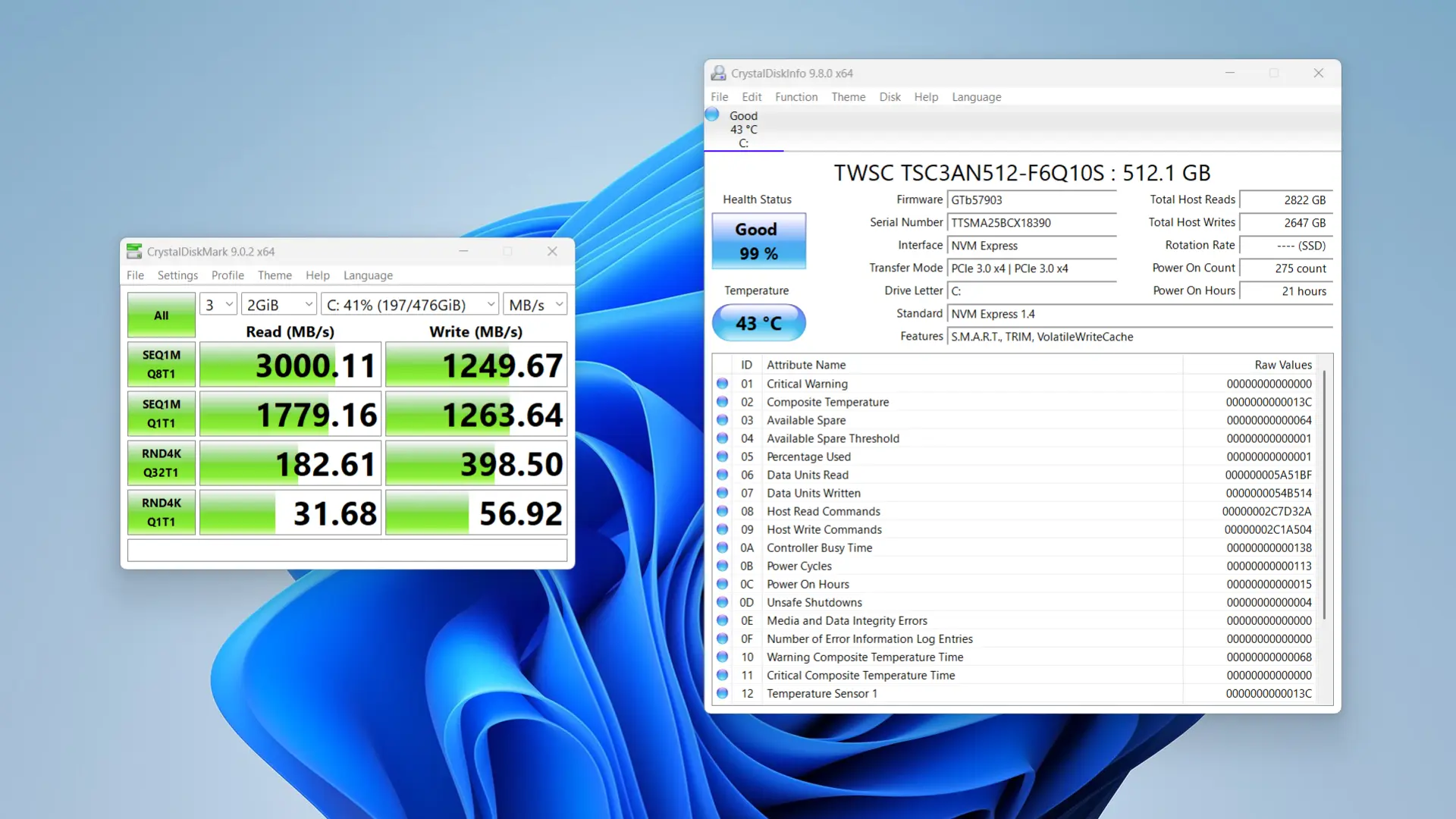
Task: Open Help menu in CrystalDiskMark
Action: 317,275
